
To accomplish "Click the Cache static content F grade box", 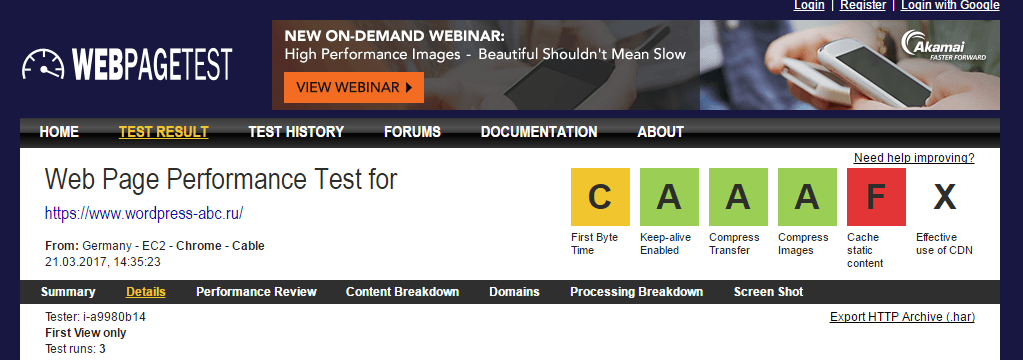I will click(876, 197).
